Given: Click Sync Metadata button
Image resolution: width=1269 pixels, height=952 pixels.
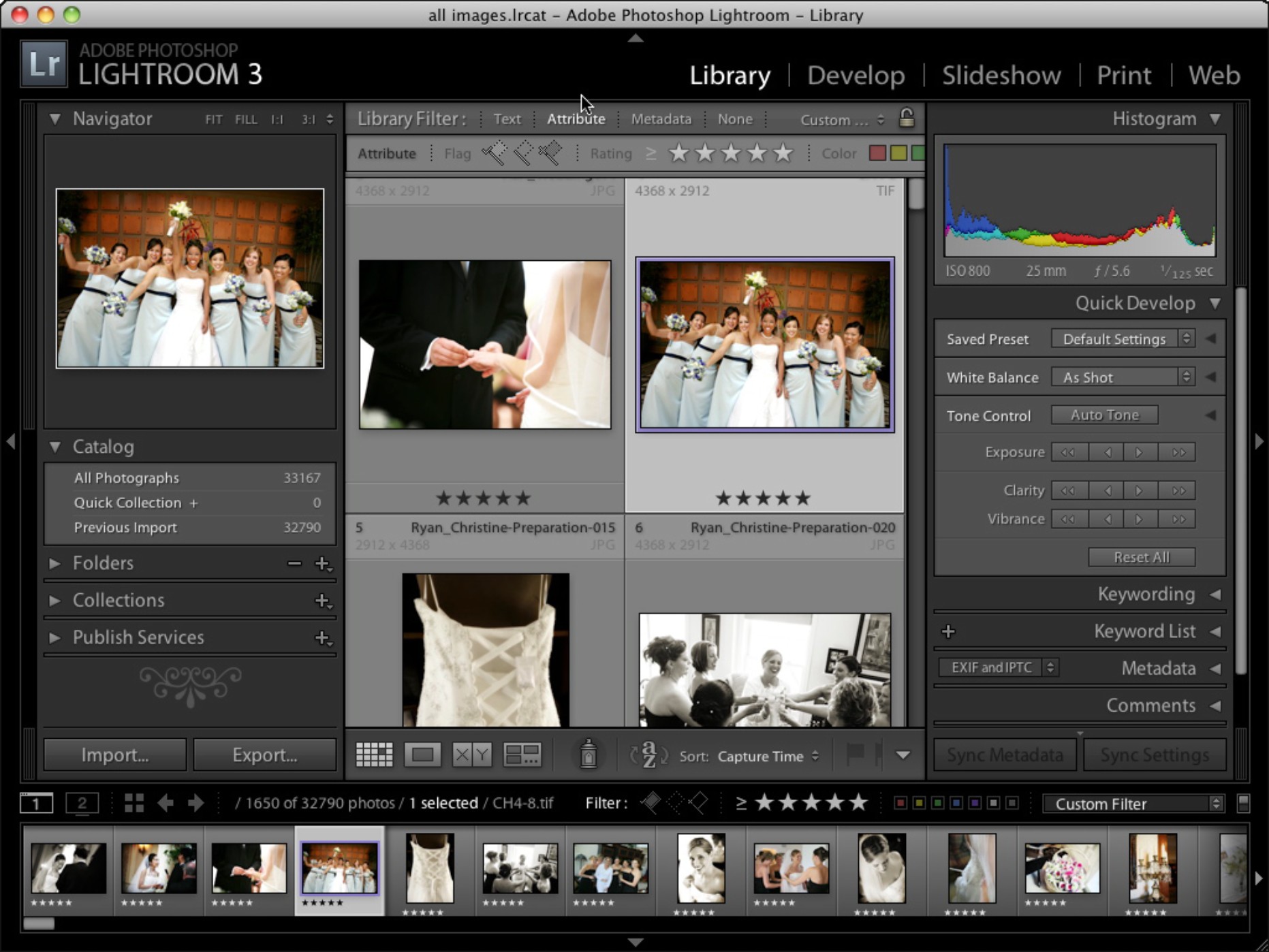Looking at the screenshot, I should click(x=1005, y=755).
